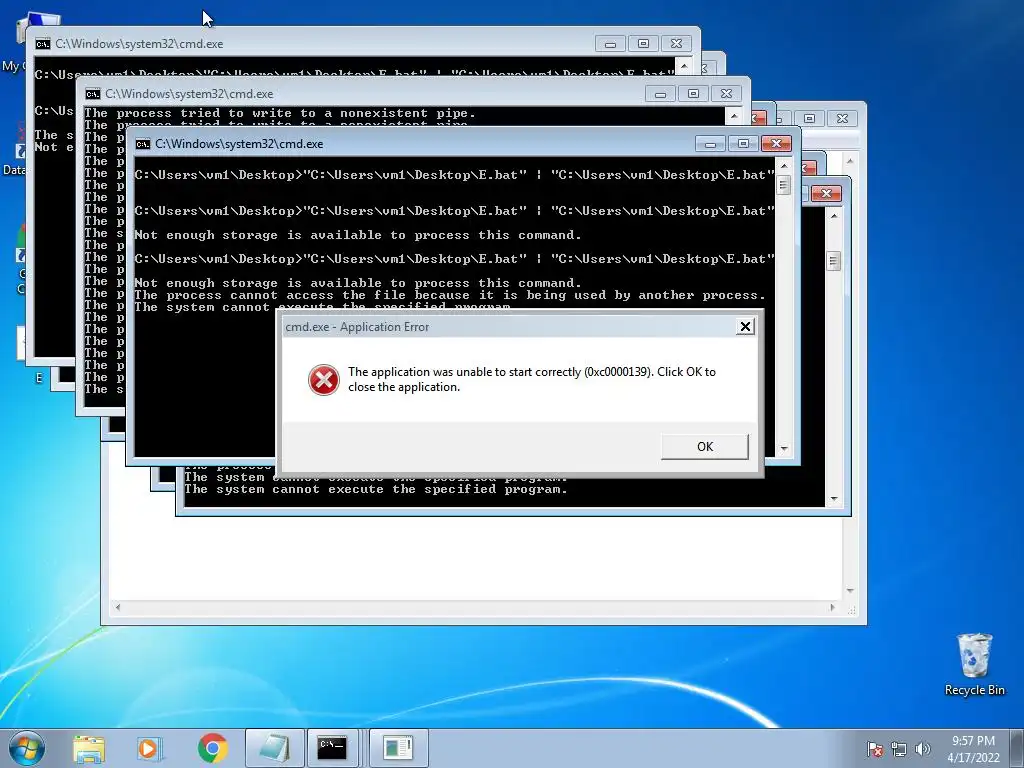Maximize the white window behind the cmd windows
This screenshot has height=768, width=1024.
point(810,118)
